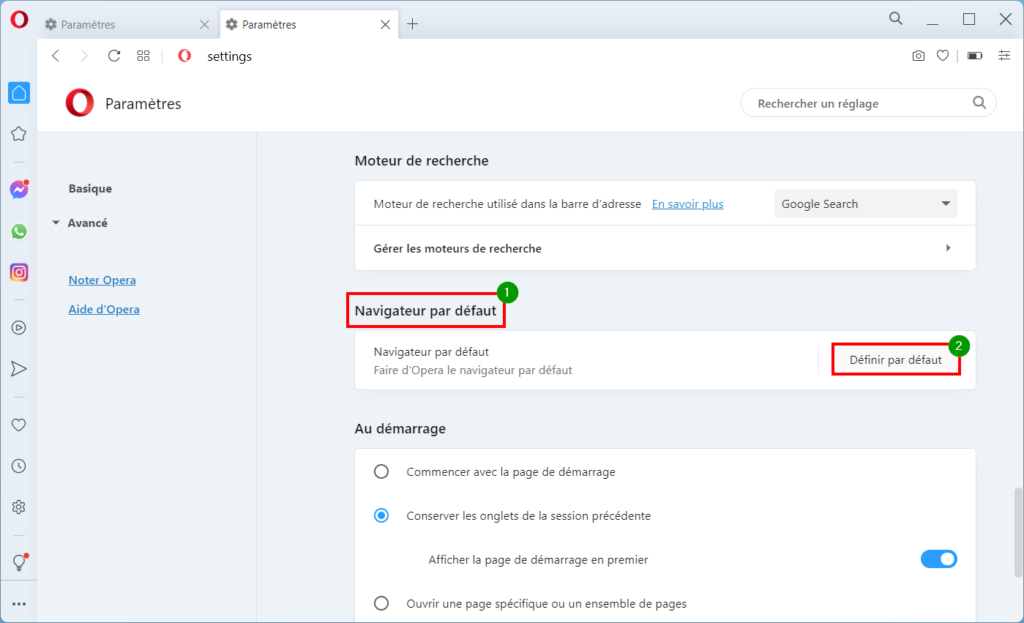1024x623 pixels.
Task: Click the page vertical scrollbar thumb
Action: [x=1018, y=532]
